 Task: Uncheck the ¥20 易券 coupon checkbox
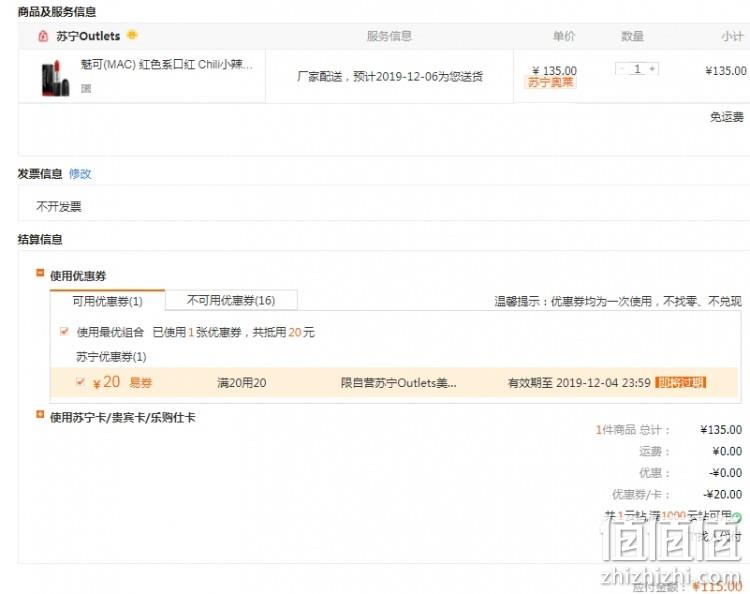click(x=81, y=382)
